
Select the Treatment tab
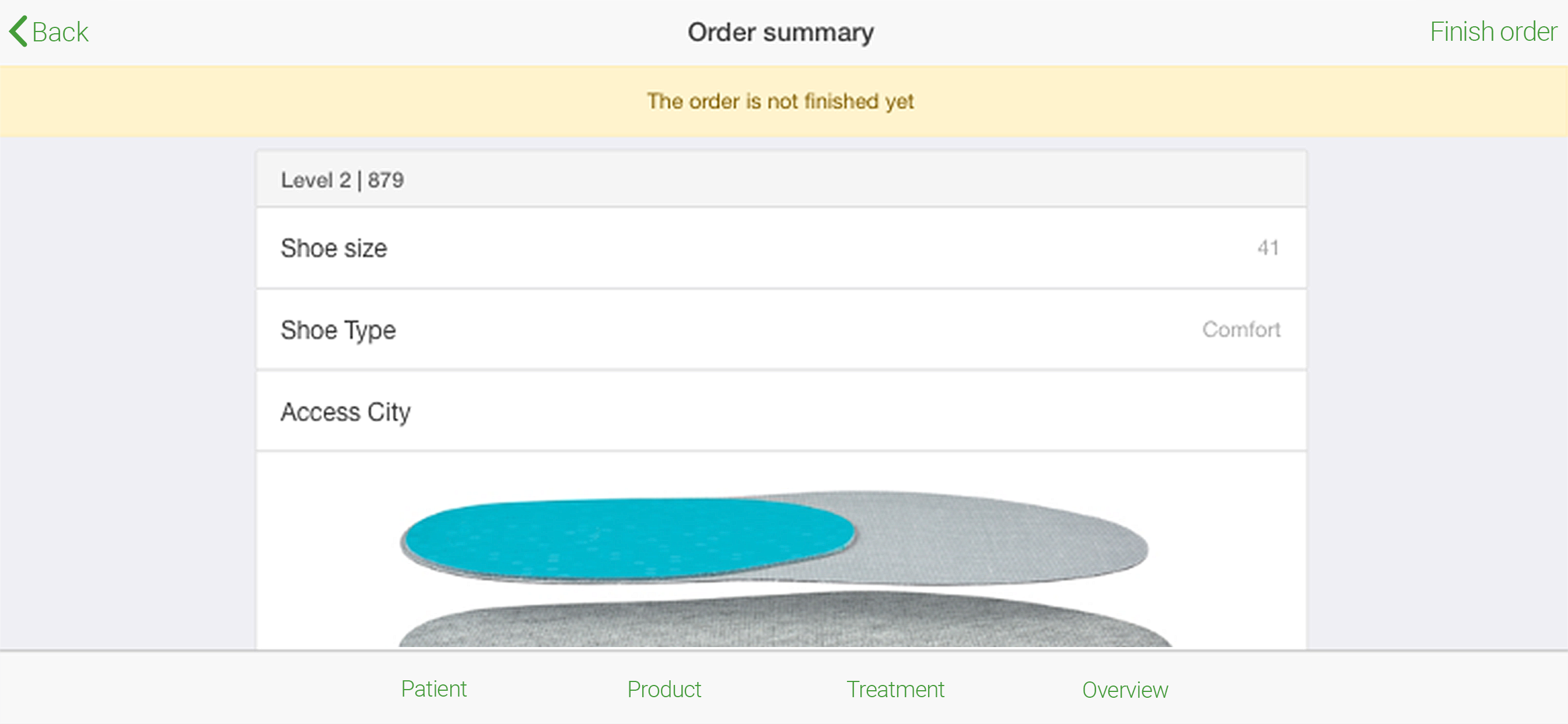[895, 688]
